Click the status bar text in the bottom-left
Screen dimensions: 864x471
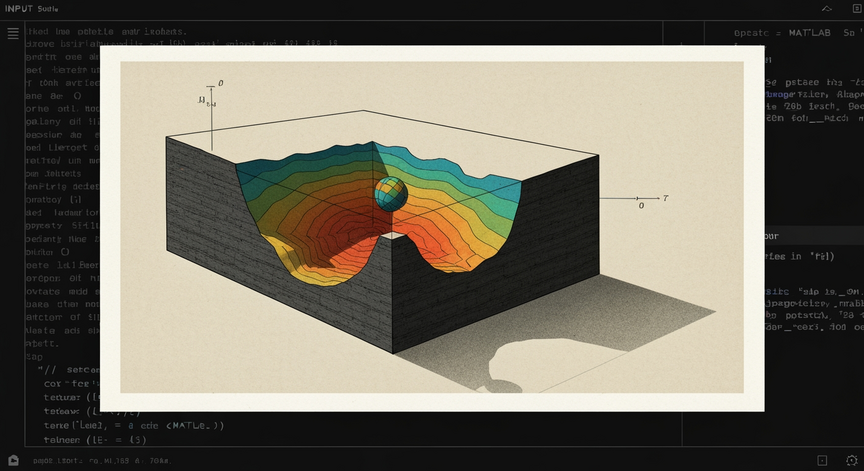[x=102, y=461]
